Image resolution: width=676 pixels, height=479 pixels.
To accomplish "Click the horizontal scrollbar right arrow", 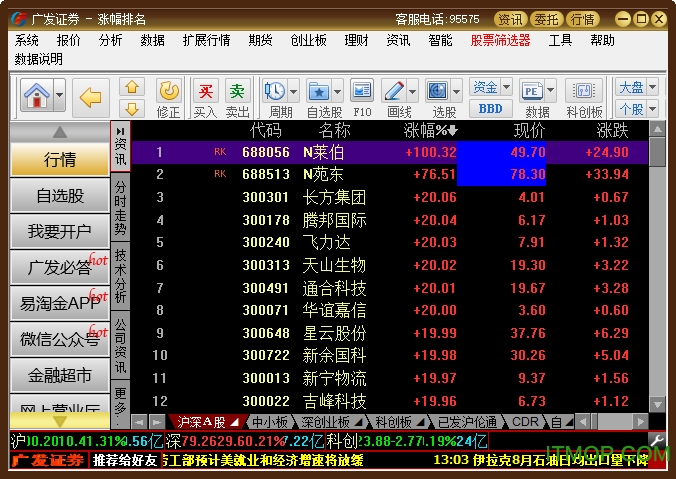I will tap(640, 421).
